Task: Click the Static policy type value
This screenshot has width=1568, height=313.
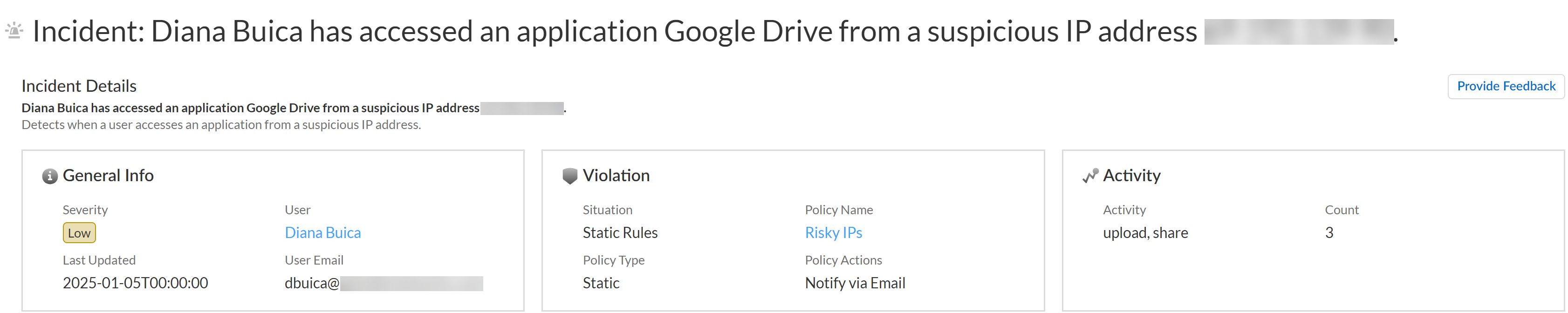Action: [x=601, y=283]
